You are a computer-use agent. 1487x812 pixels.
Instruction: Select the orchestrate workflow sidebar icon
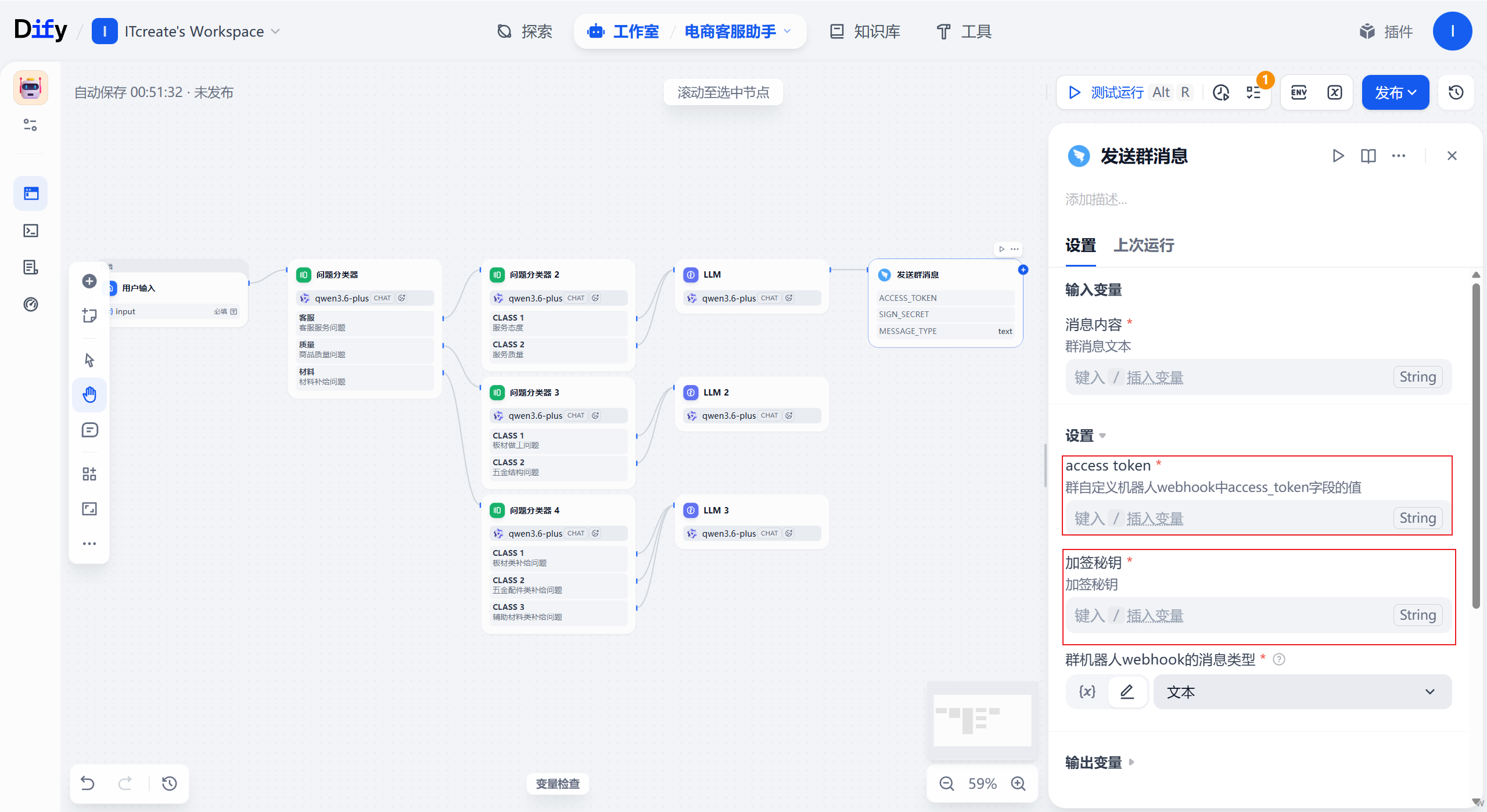coord(31,193)
